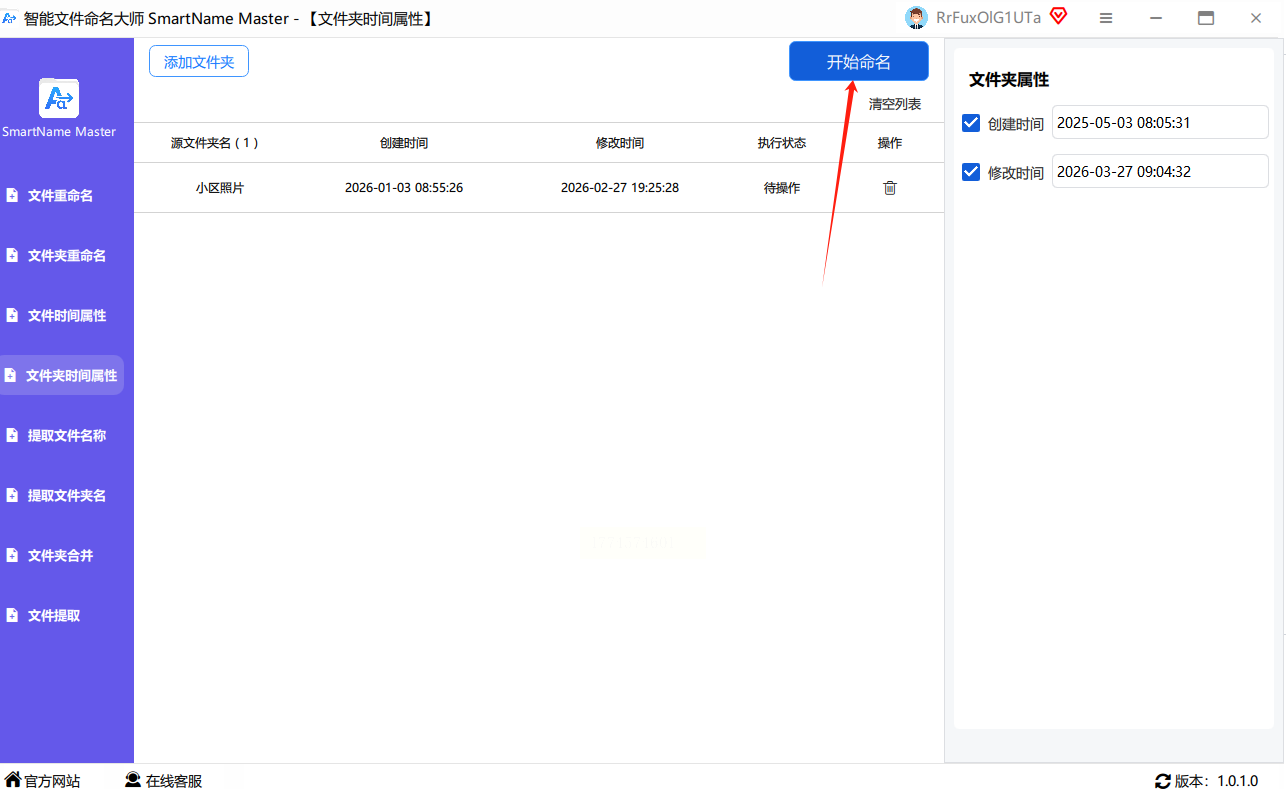Open 提取文件名称 section
Screen dimensions: 1286x789
pos(67,436)
